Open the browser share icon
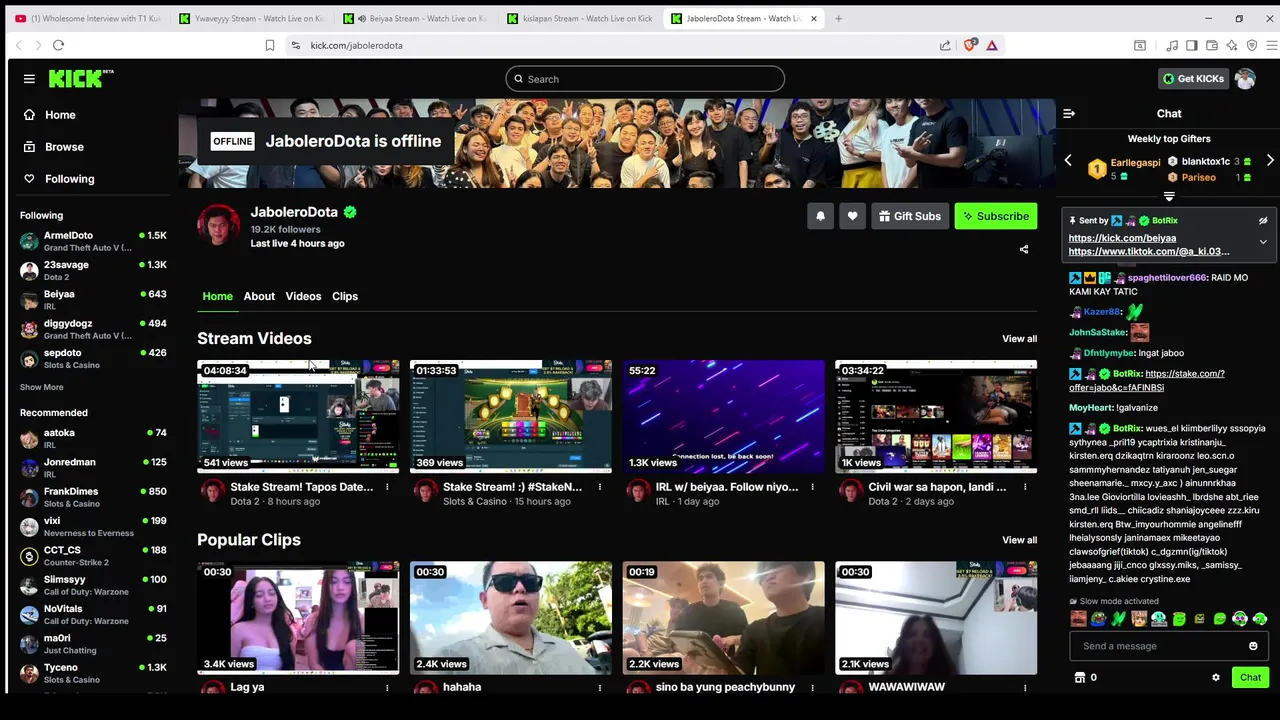Screen dimensions: 1280x720 945,45
